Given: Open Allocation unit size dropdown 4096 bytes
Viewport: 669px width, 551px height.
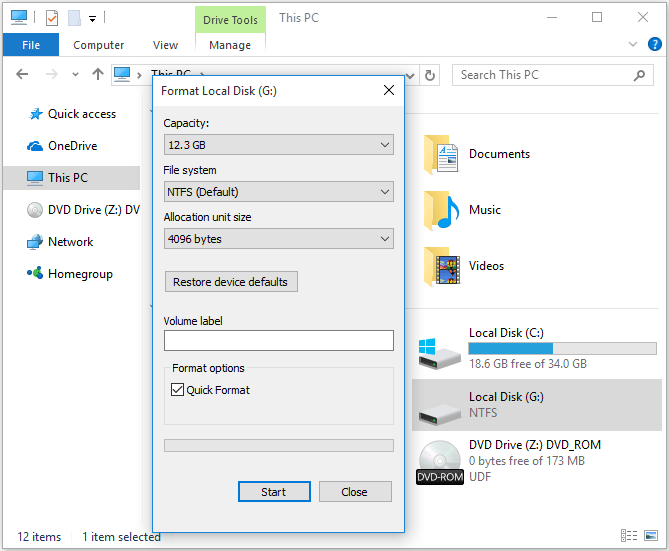Looking at the screenshot, I should [279, 239].
